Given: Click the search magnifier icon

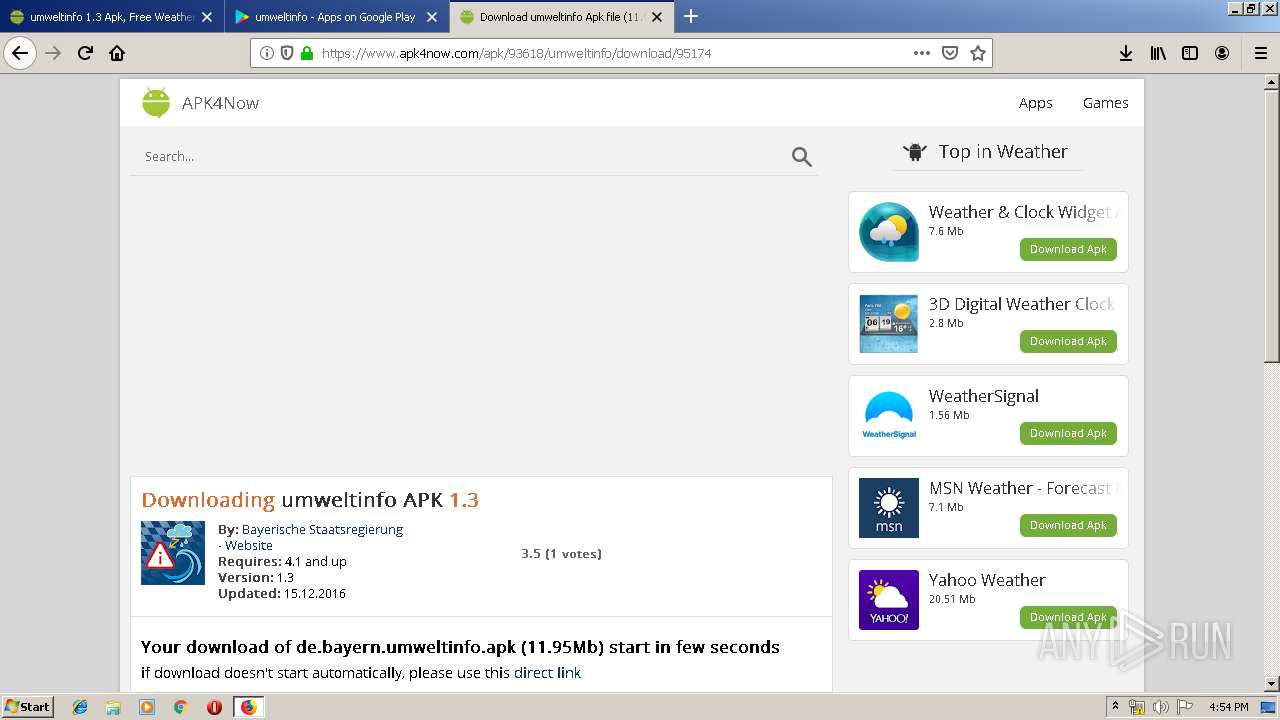Looking at the screenshot, I should 802,156.
